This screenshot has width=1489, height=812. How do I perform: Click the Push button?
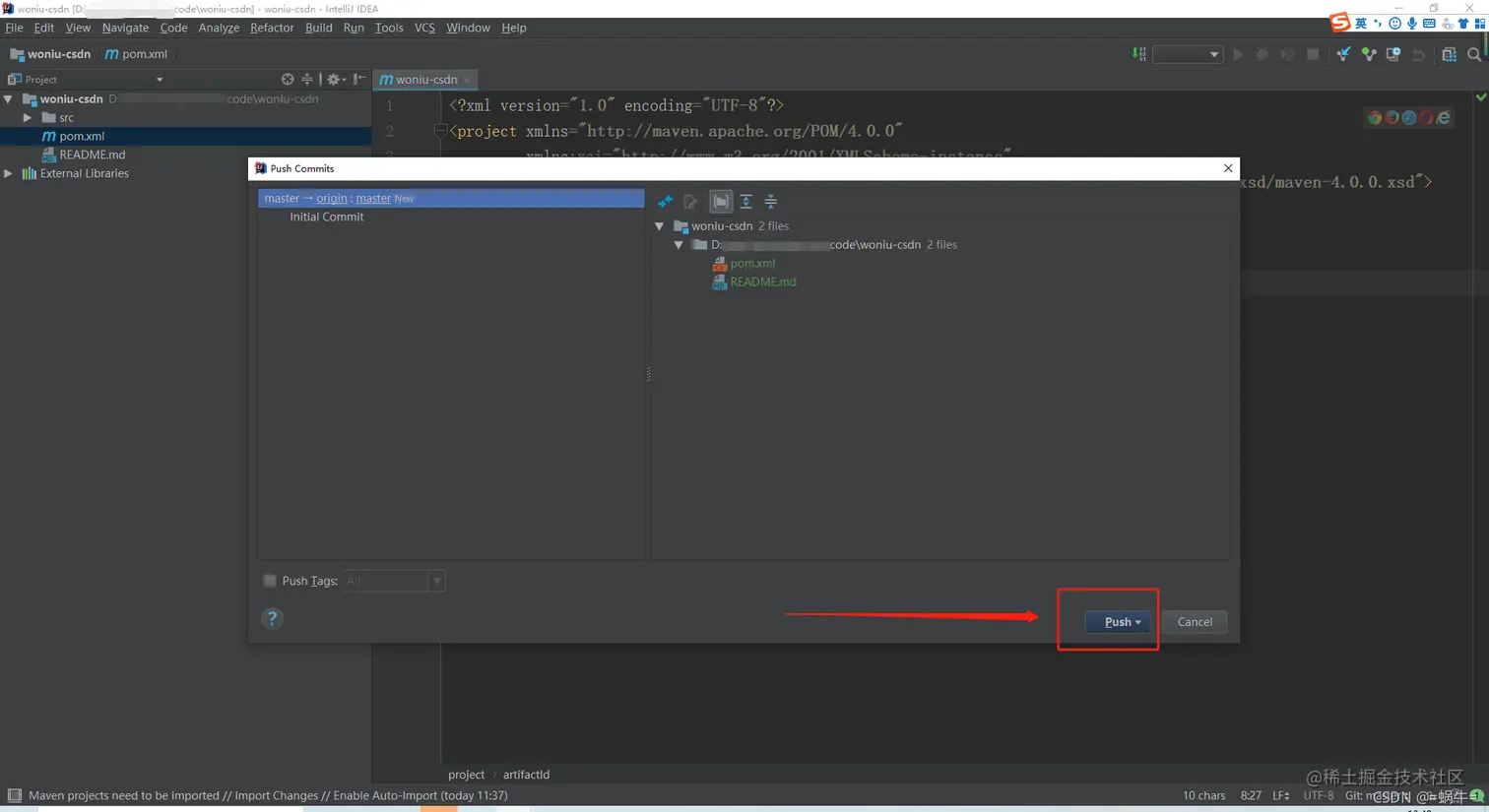pos(1117,622)
